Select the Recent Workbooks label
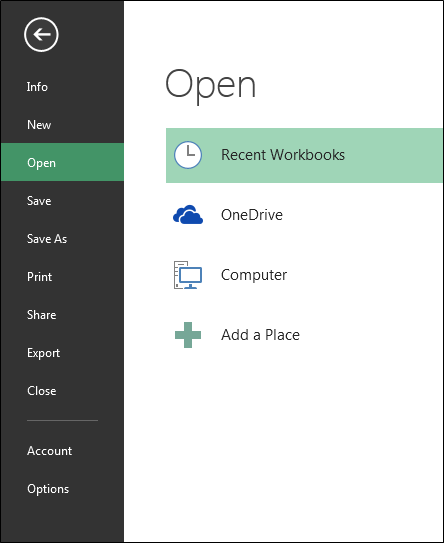This screenshot has width=444, height=543. click(x=283, y=155)
